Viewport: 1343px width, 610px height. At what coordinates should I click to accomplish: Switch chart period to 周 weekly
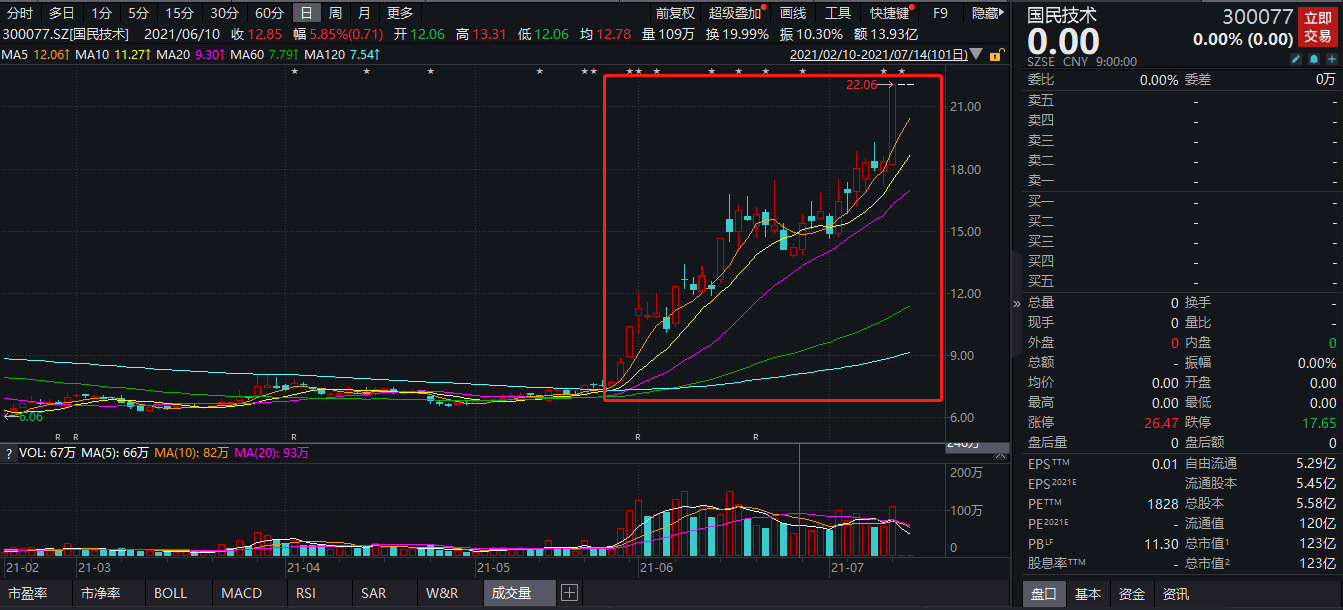pos(335,13)
